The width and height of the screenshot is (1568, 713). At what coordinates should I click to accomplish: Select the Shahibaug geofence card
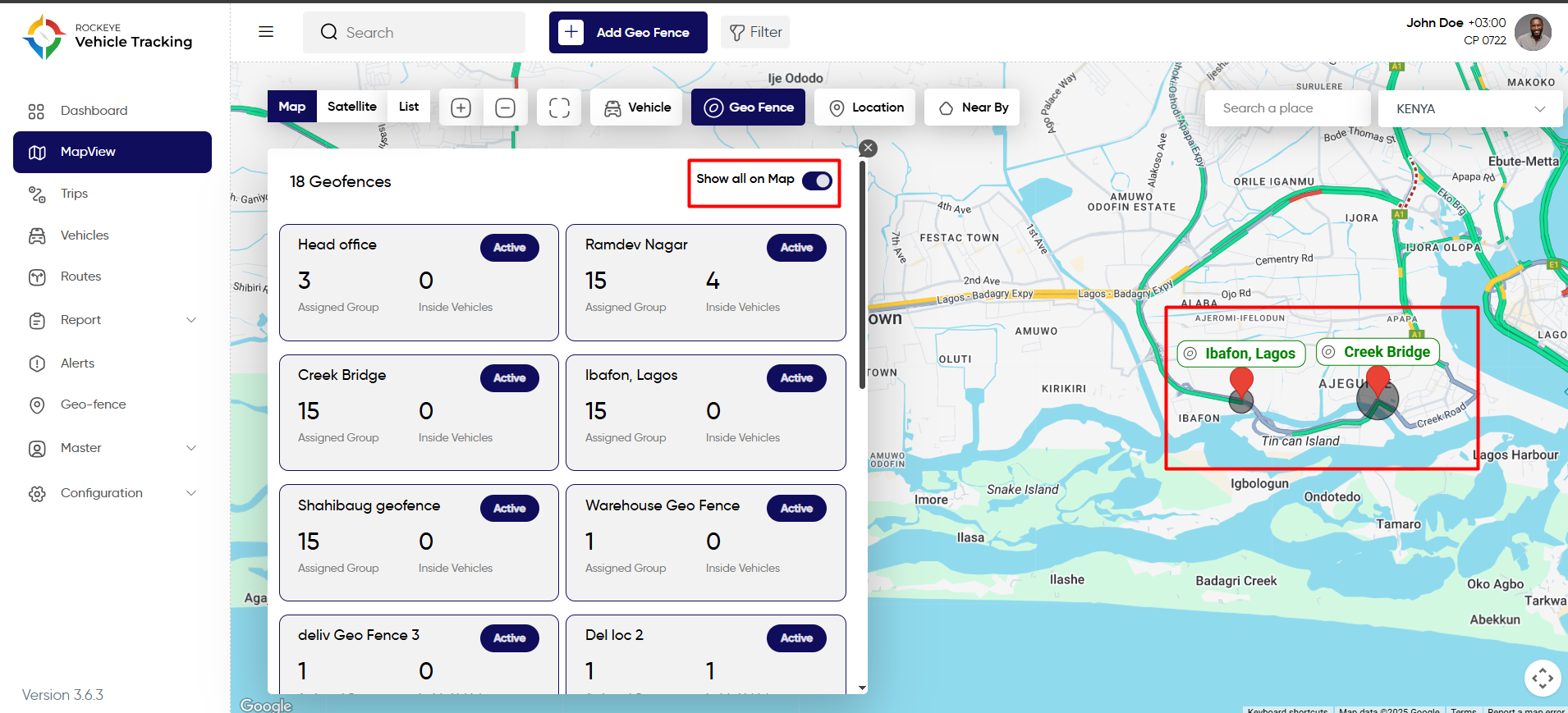(x=419, y=543)
